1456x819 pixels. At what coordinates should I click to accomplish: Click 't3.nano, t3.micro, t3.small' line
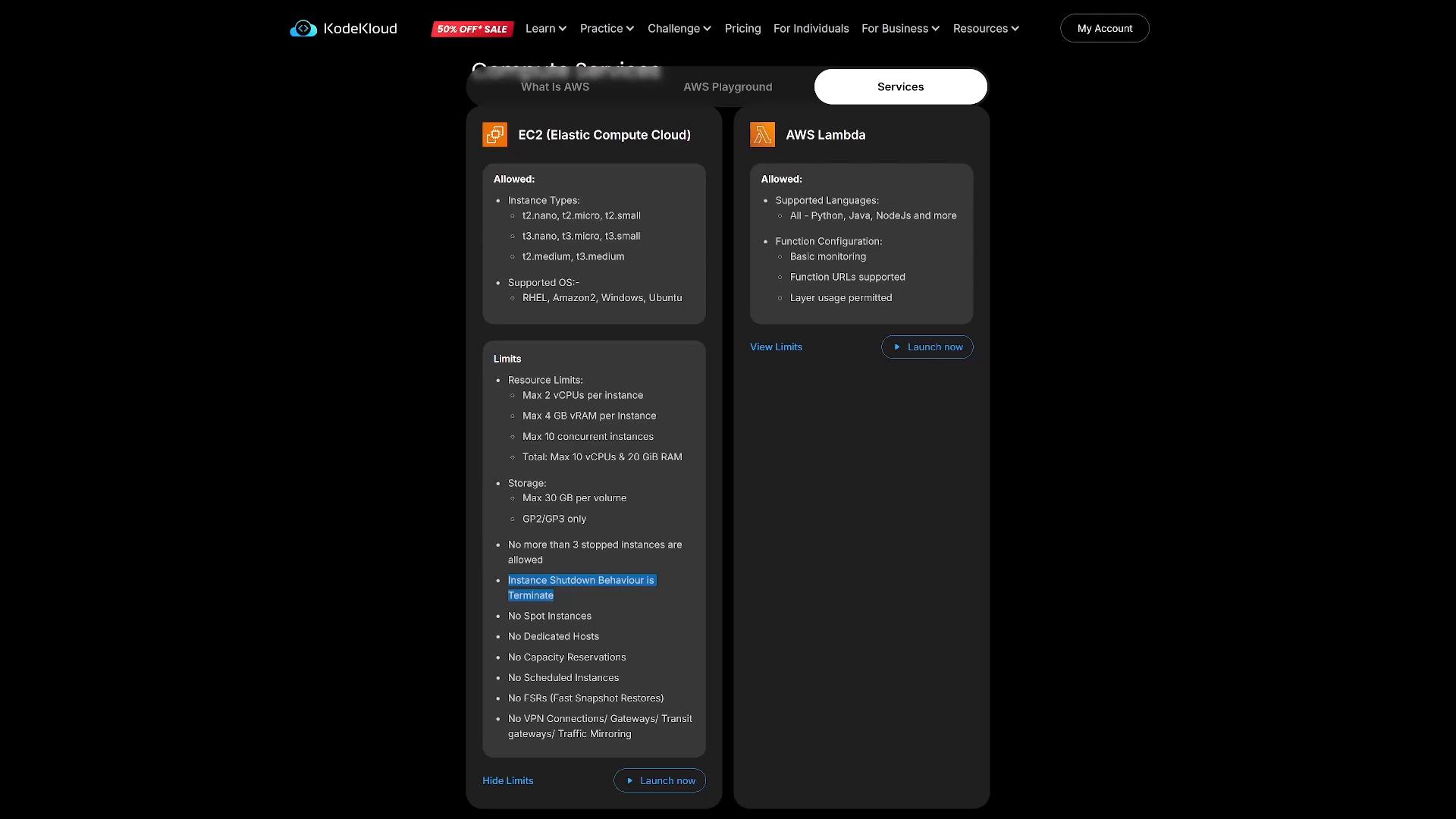coord(582,237)
